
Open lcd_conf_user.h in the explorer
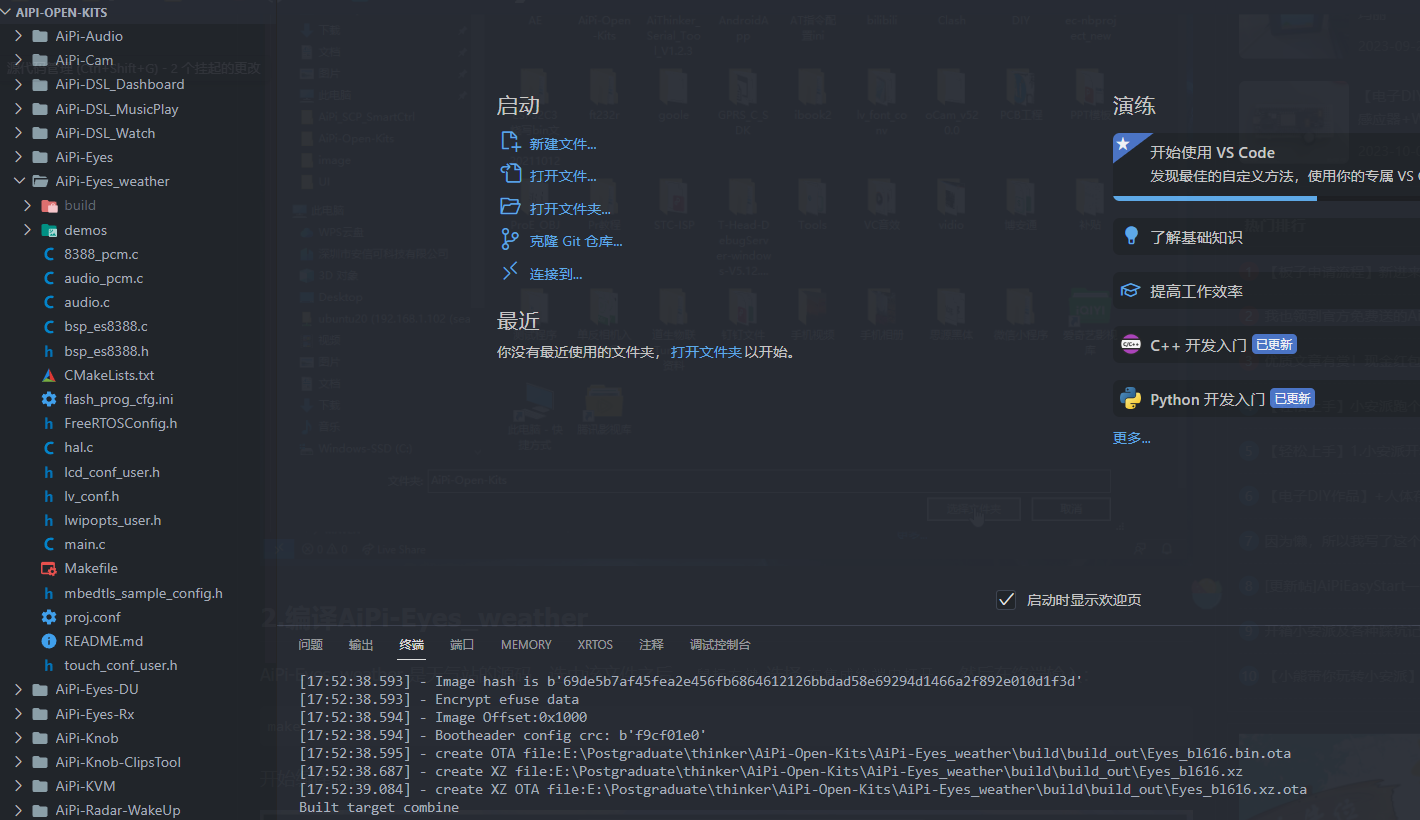(112, 472)
